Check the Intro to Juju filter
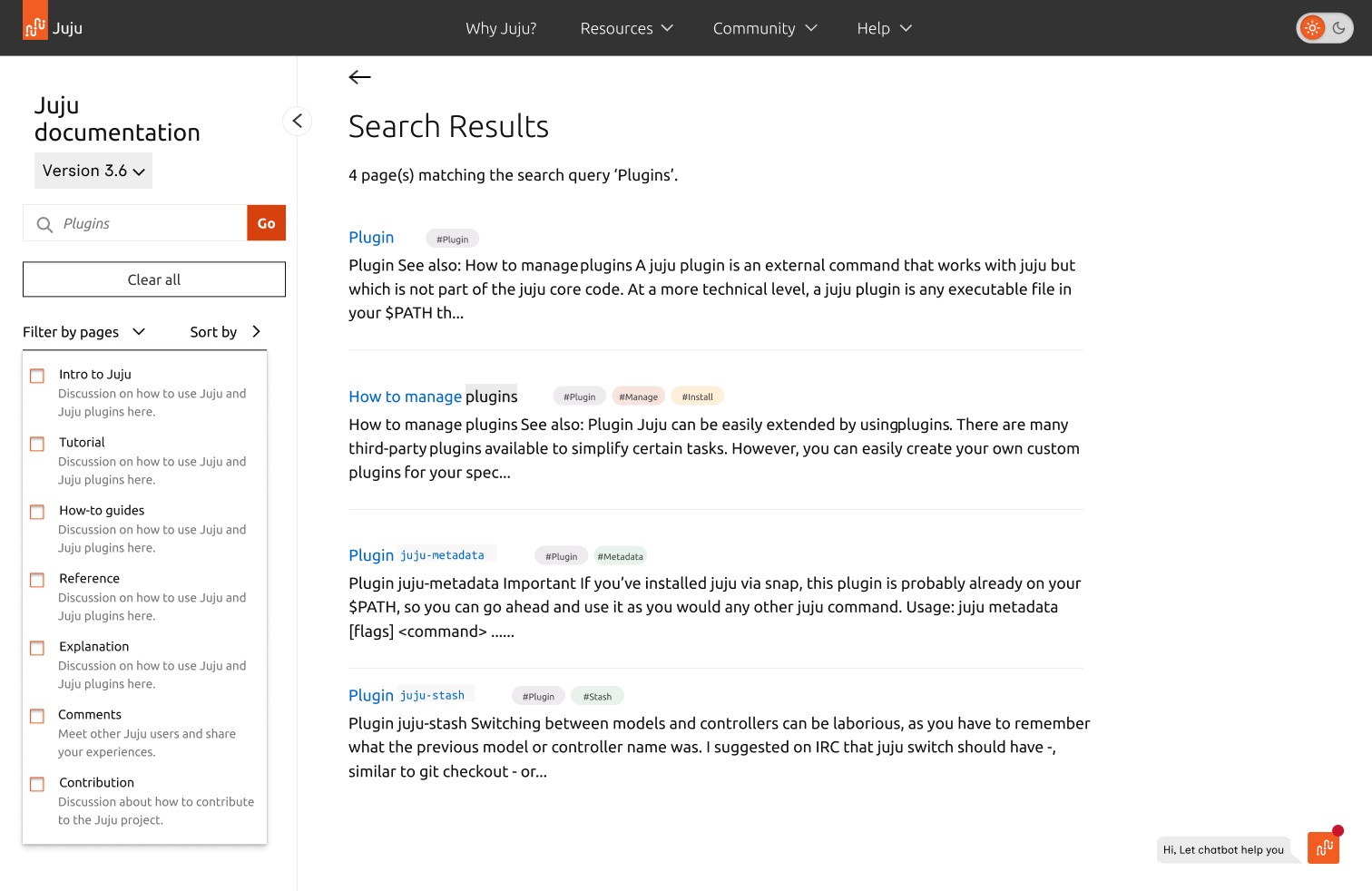This screenshot has width=1372, height=891. coord(37,376)
